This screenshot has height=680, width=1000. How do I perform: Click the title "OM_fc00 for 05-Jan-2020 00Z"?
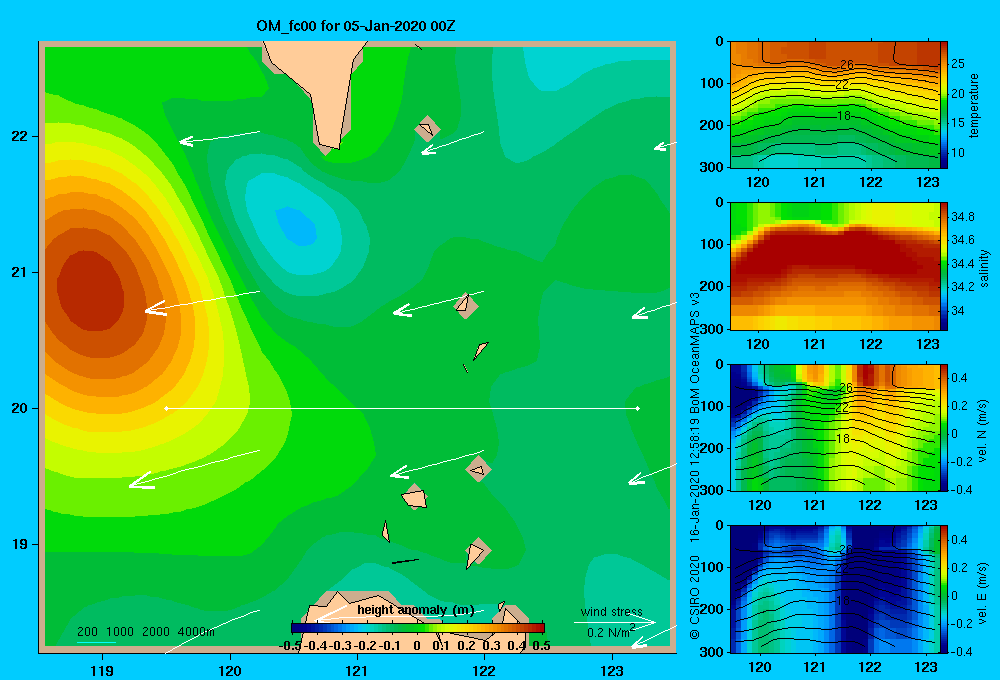(x=356, y=26)
